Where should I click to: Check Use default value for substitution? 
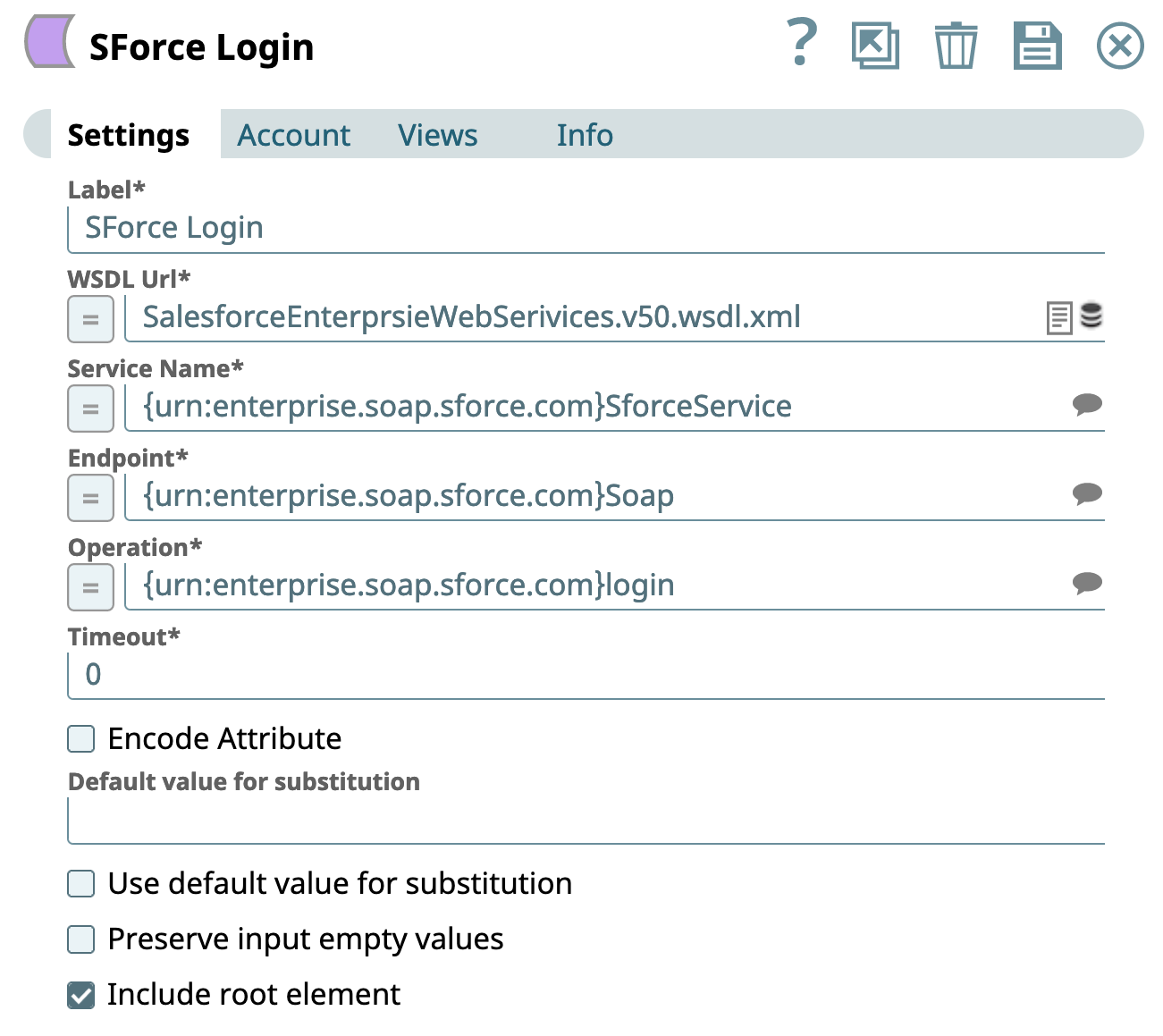pyautogui.click(x=81, y=884)
